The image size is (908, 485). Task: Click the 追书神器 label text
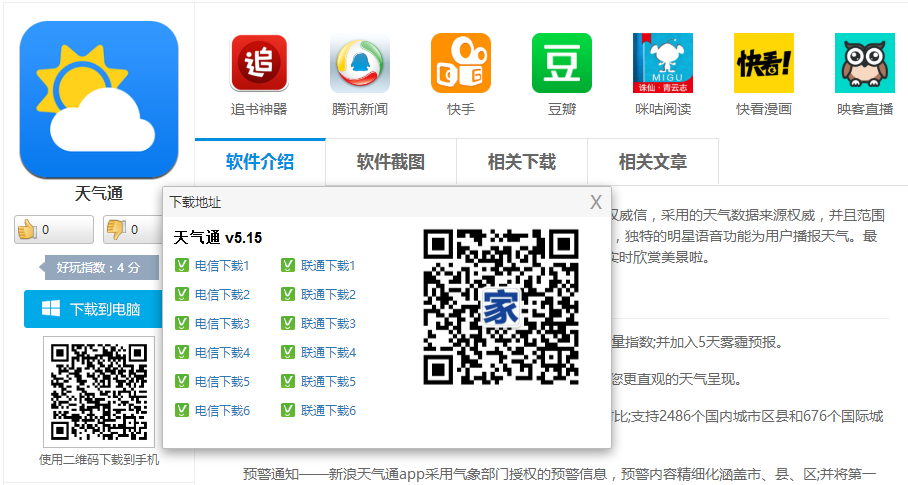click(x=259, y=109)
